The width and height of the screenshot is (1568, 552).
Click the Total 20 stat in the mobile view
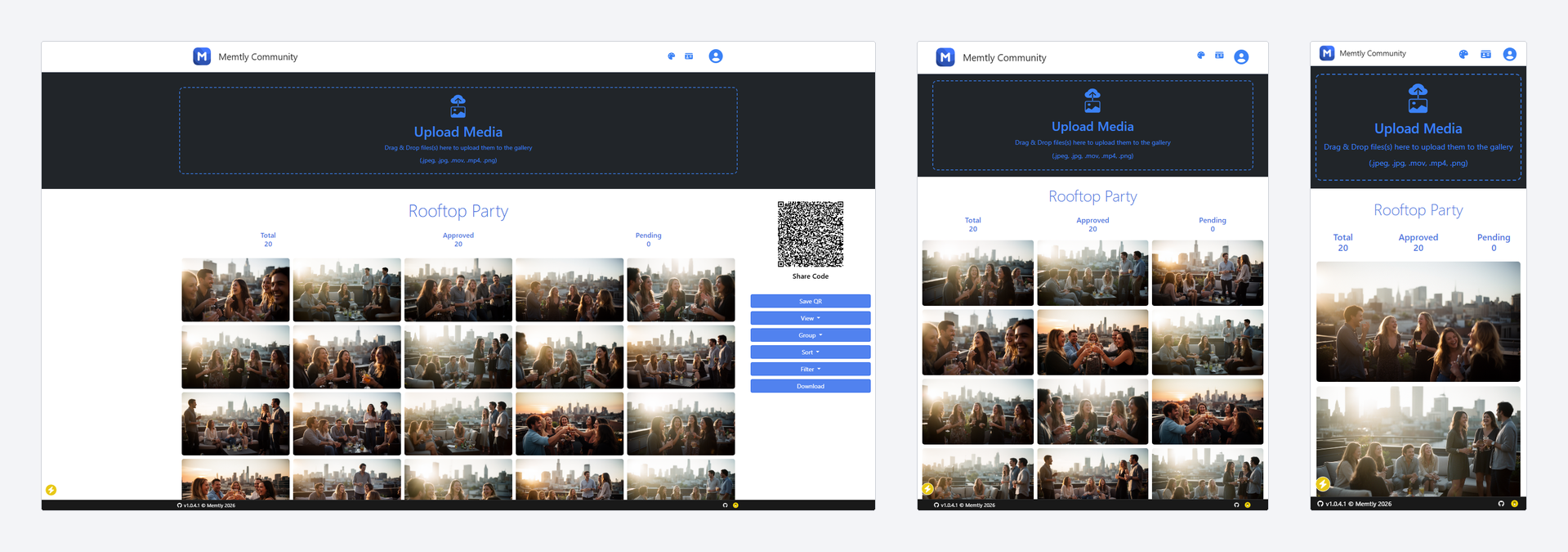[1343, 243]
